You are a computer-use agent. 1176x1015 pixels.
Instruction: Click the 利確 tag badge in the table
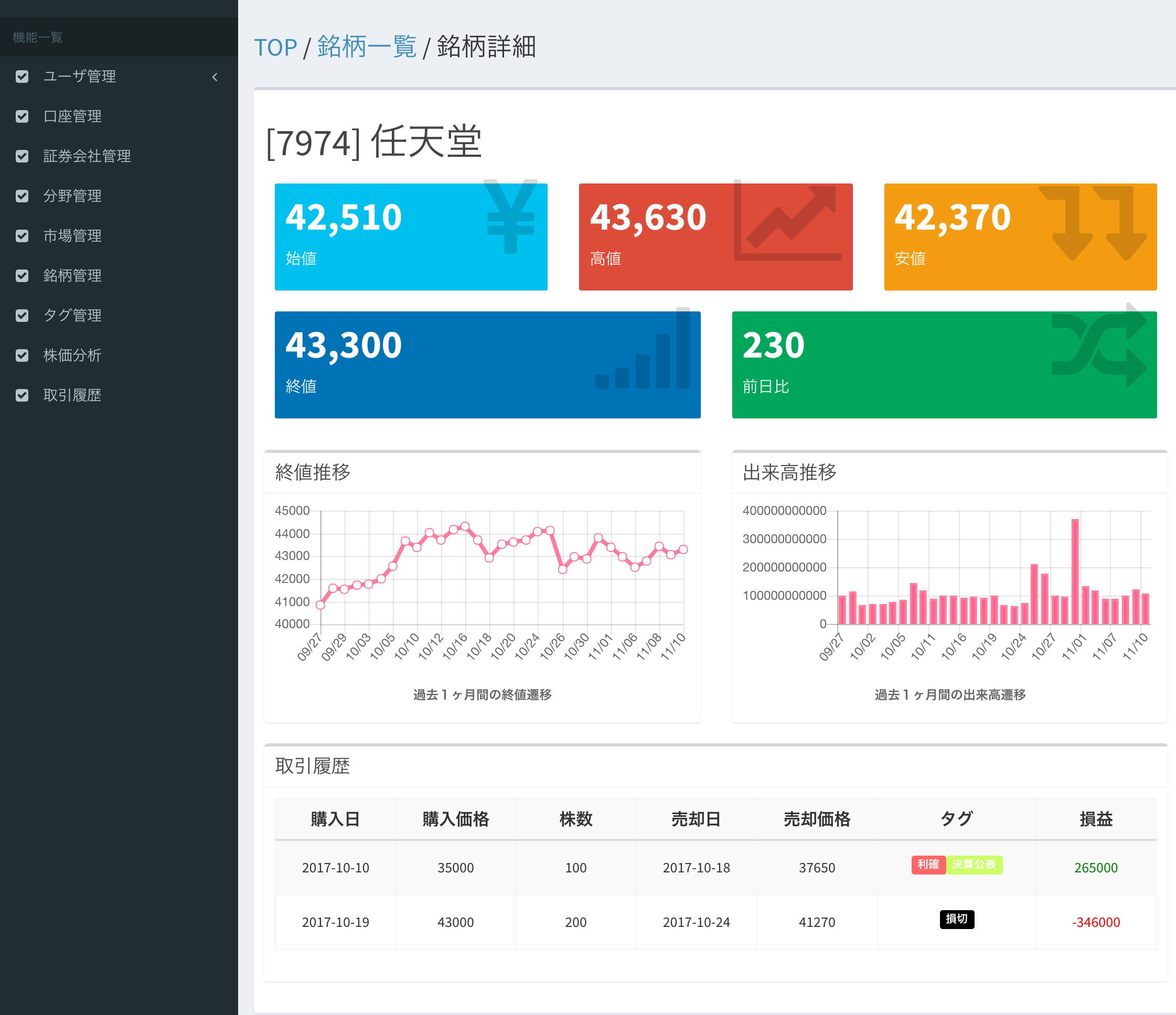click(928, 866)
